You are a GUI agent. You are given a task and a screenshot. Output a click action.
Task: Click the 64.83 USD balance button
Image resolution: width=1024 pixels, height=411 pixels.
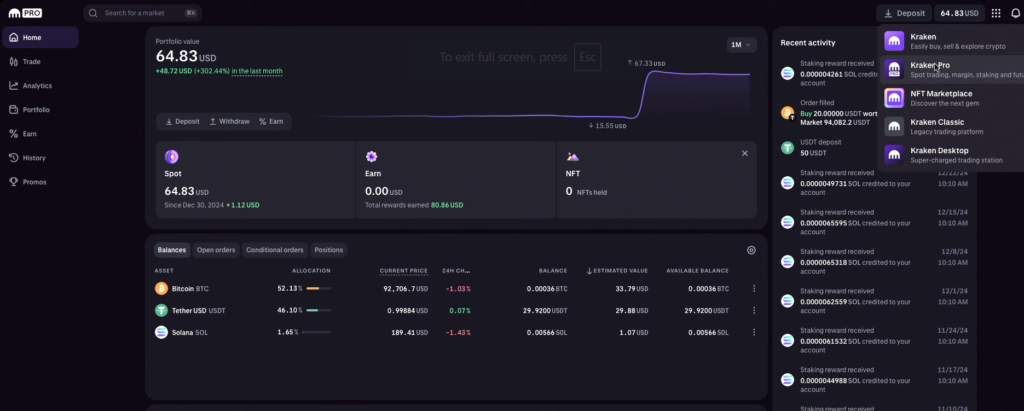959,13
